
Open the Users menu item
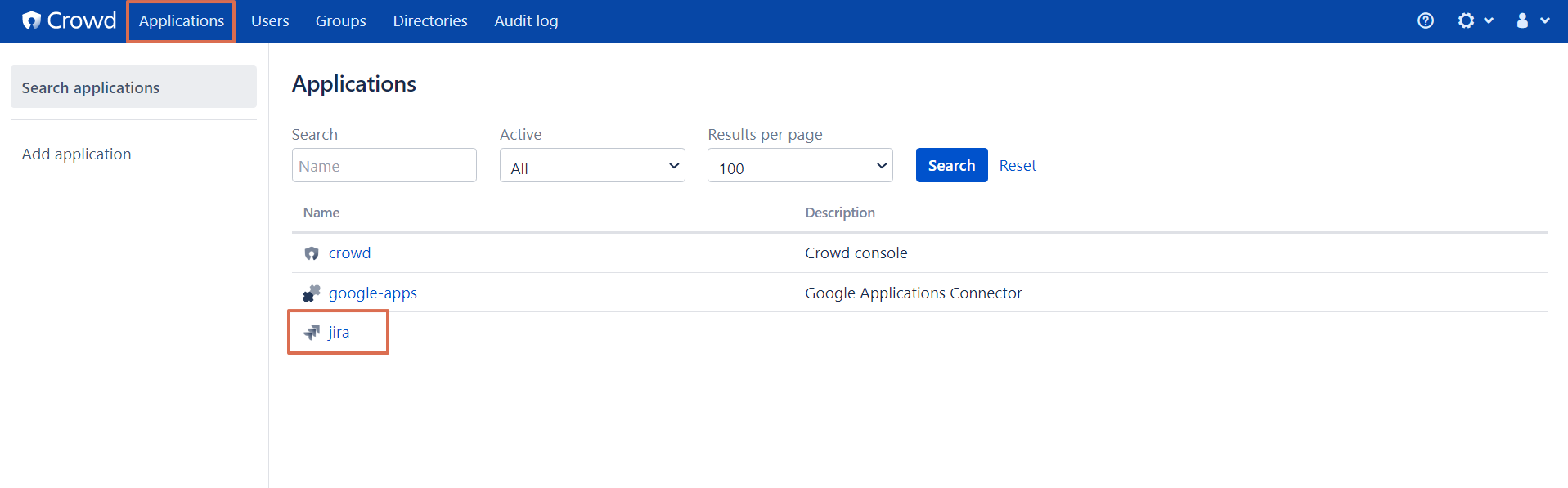click(x=270, y=21)
